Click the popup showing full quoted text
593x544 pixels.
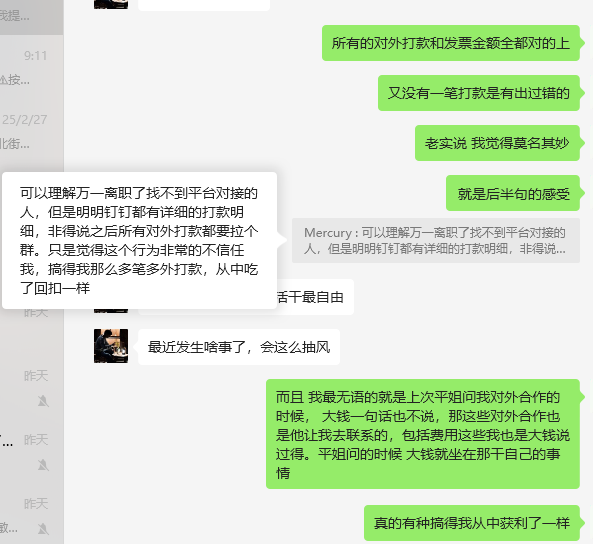tap(140, 241)
